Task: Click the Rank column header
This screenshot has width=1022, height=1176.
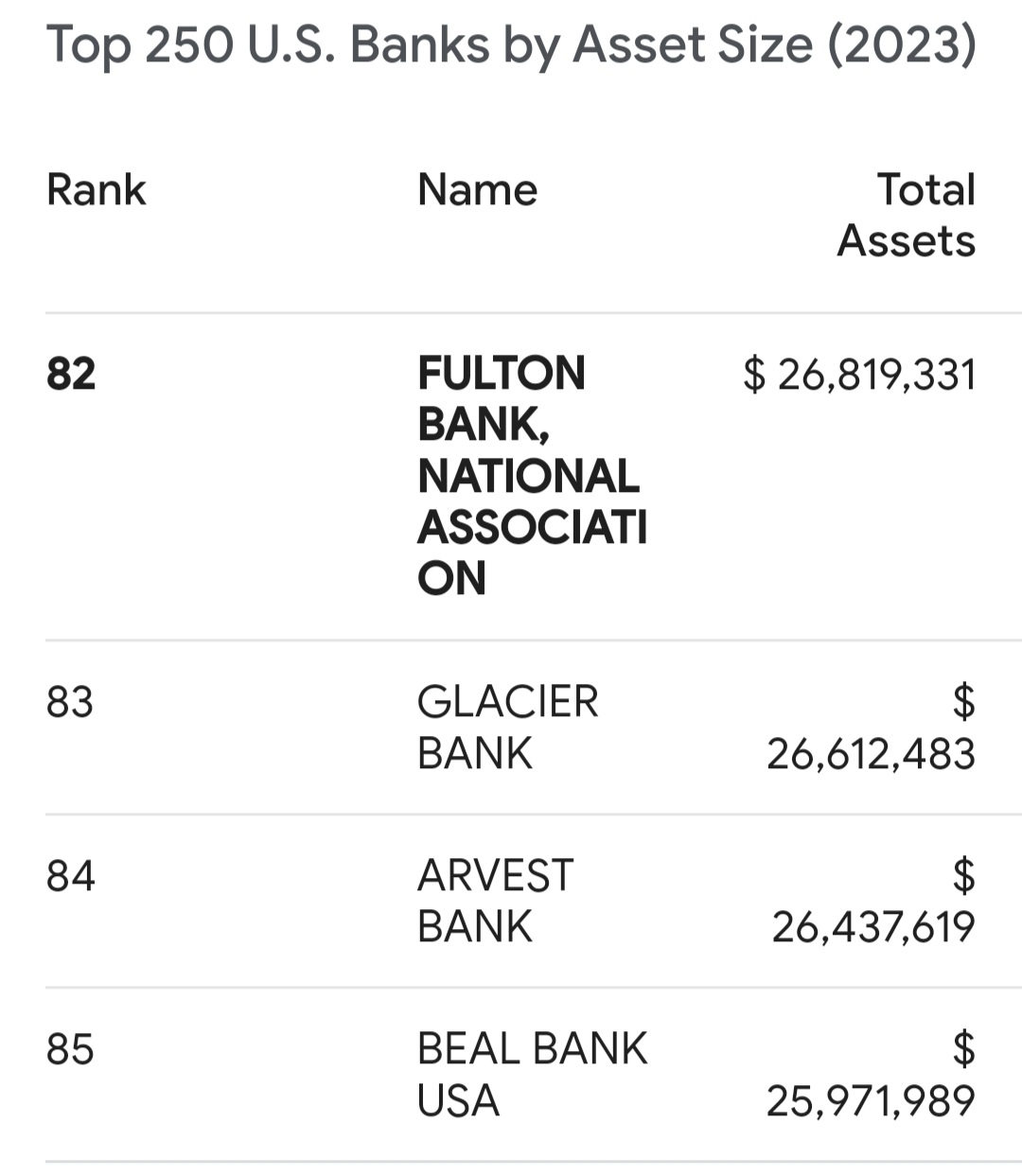Action: [x=96, y=189]
